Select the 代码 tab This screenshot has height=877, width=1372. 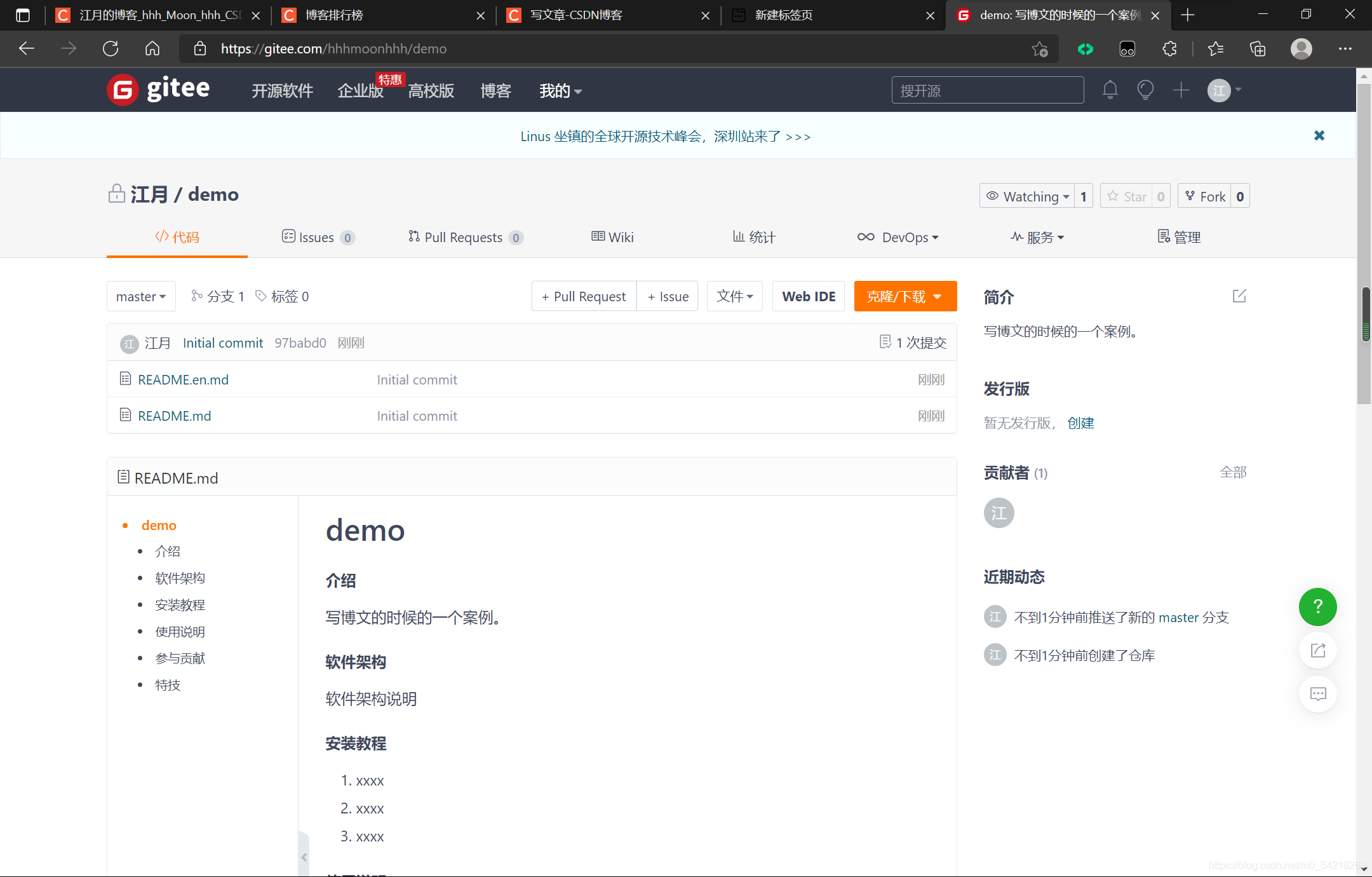click(176, 237)
